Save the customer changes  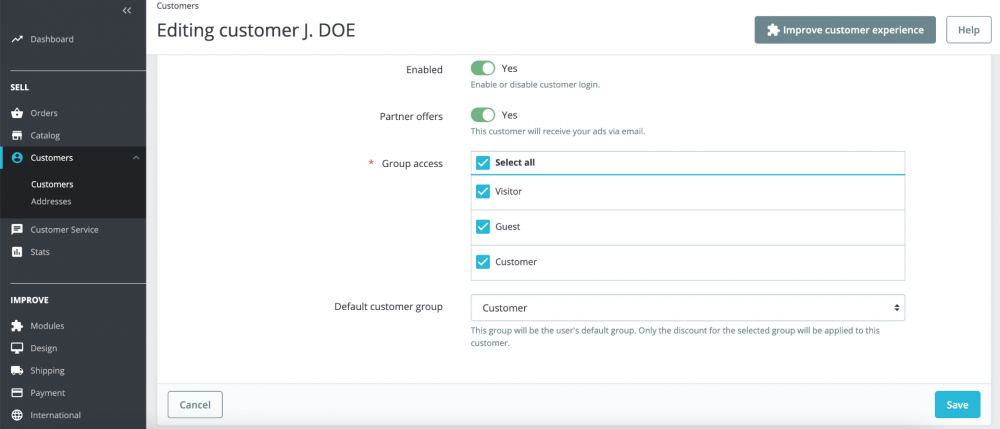click(957, 405)
